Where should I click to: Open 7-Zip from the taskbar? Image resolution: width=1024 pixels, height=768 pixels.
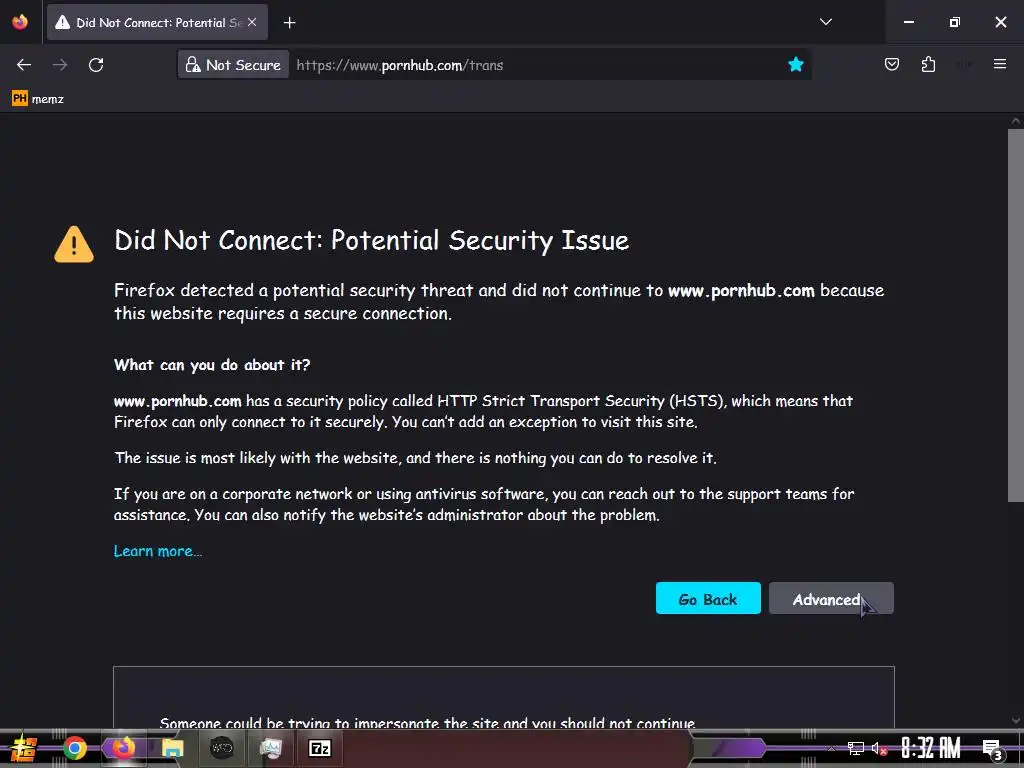point(319,748)
